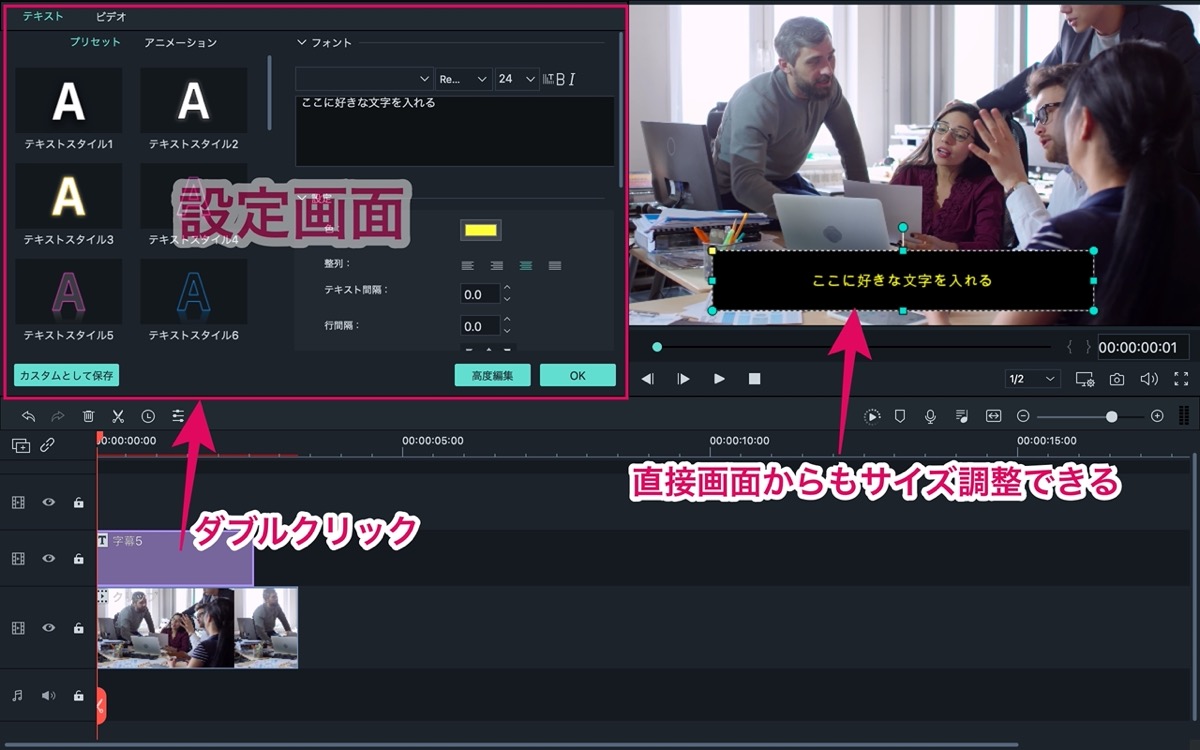Click the preview playback progress handle
Viewport: 1200px width, 750px height.
(x=657, y=347)
